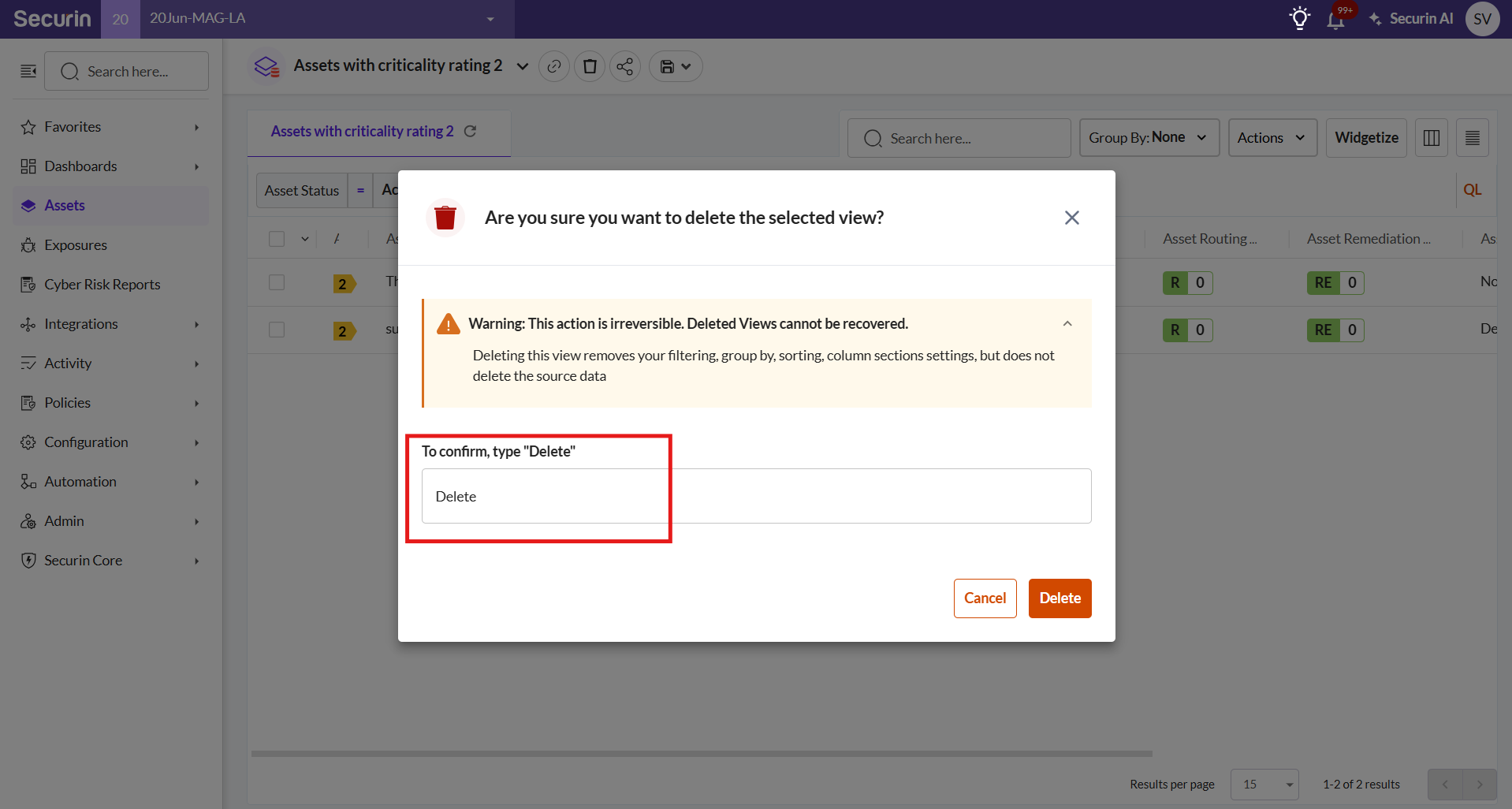The image size is (1512, 809).
Task: Go to next results page arrow
Action: (1480, 785)
